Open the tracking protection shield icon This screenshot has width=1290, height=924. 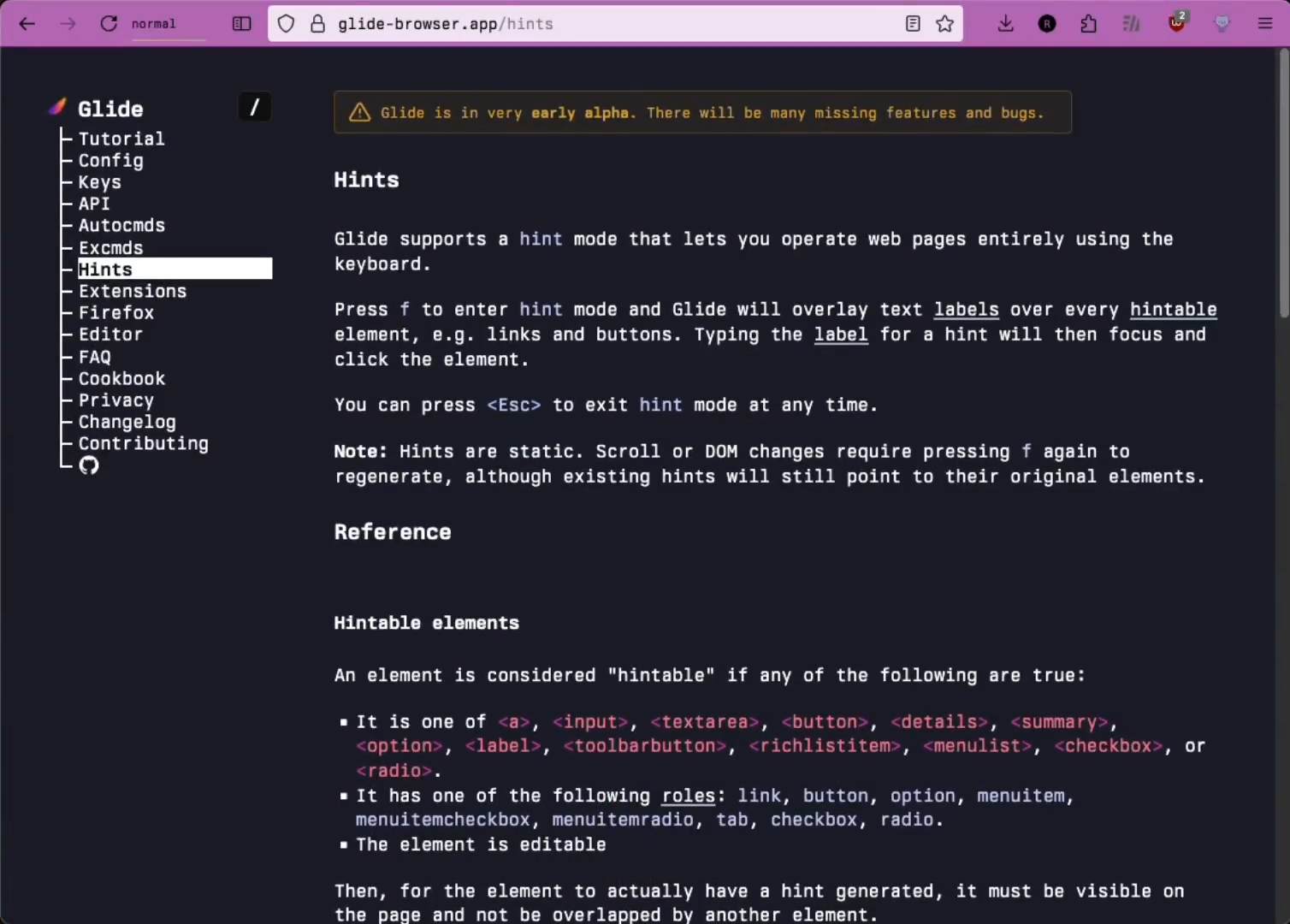pos(287,24)
